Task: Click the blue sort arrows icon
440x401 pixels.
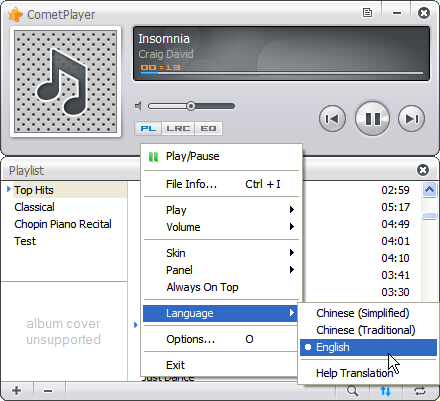Action: click(x=386, y=390)
